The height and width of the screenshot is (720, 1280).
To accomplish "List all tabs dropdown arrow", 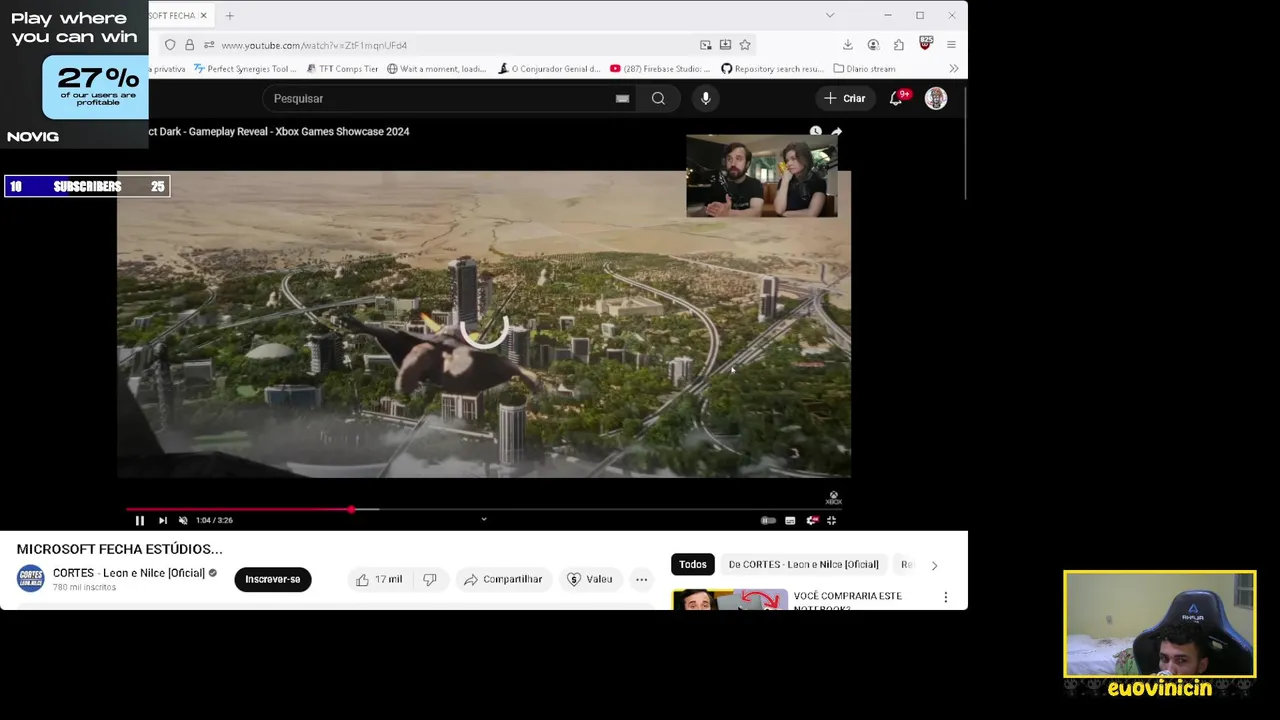I will [x=829, y=15].
